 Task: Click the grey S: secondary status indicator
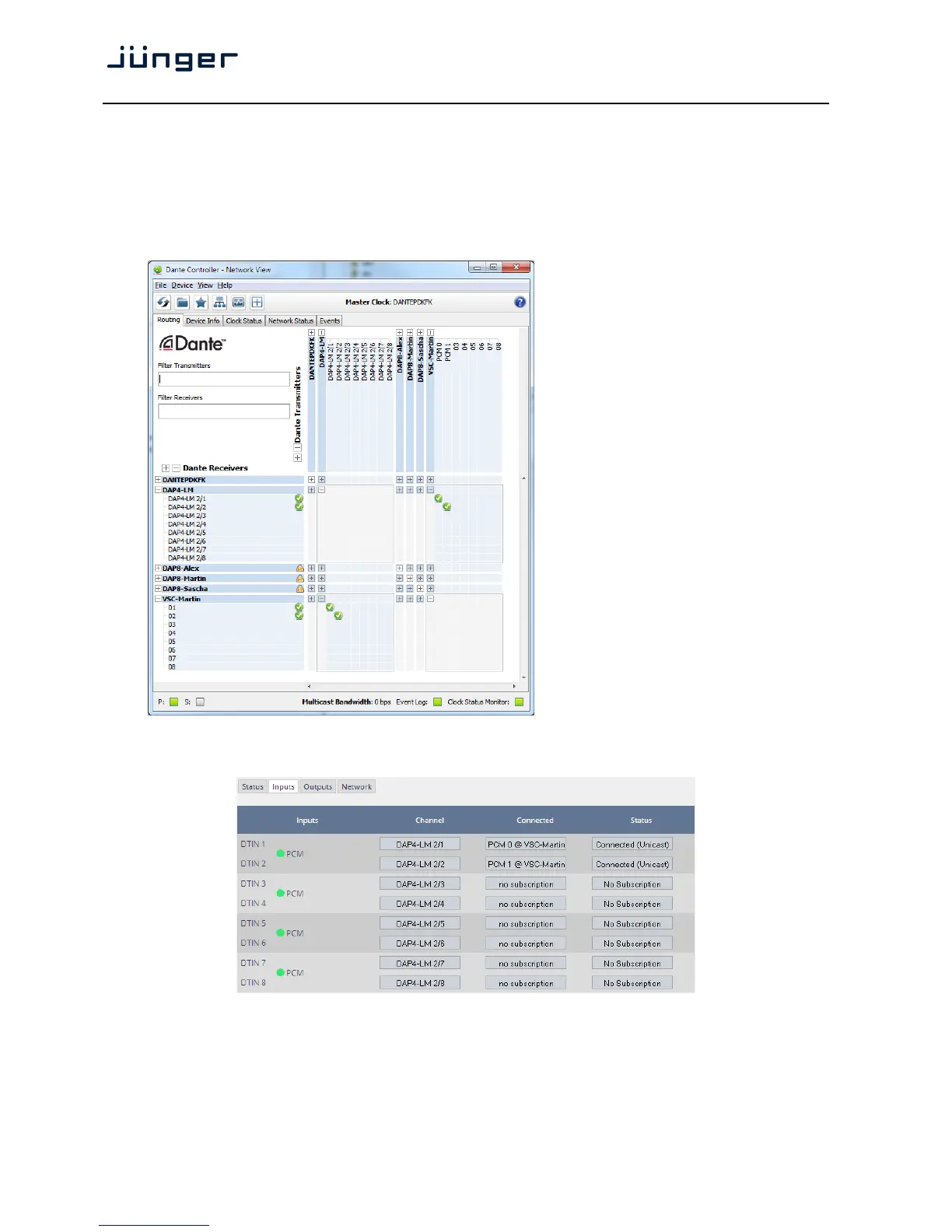pos(200,702)
